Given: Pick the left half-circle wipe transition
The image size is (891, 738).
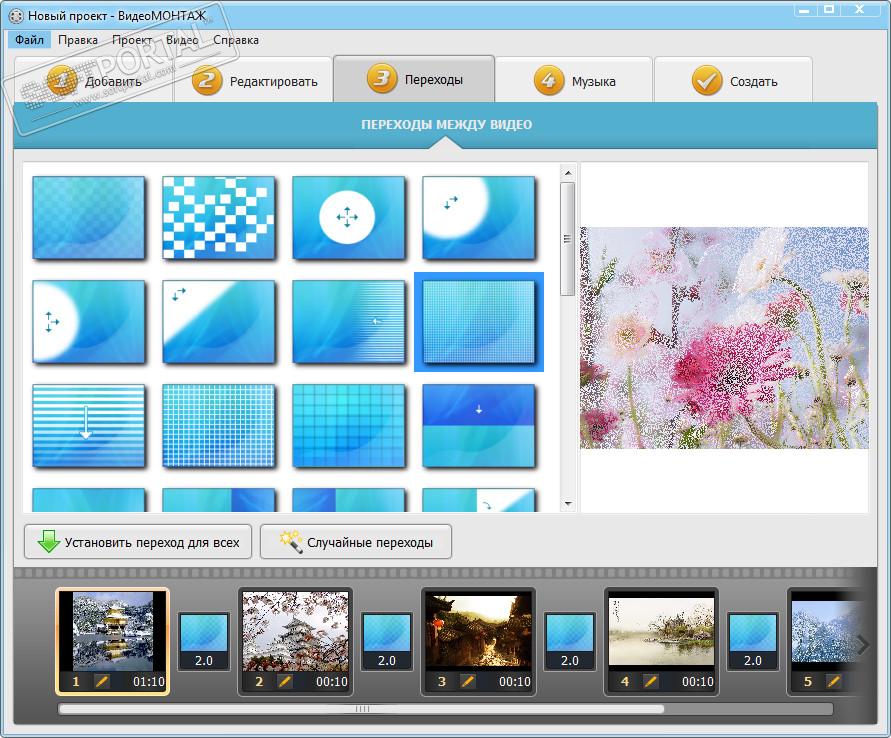Looking at the screenshot, I should tap(89, 322).
